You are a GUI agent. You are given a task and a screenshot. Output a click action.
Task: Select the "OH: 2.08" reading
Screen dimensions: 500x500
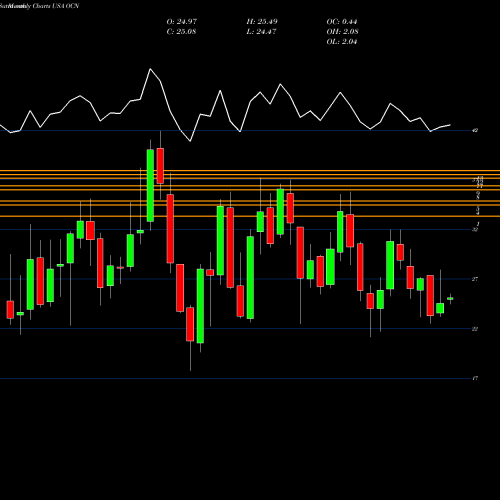[342, 32]
